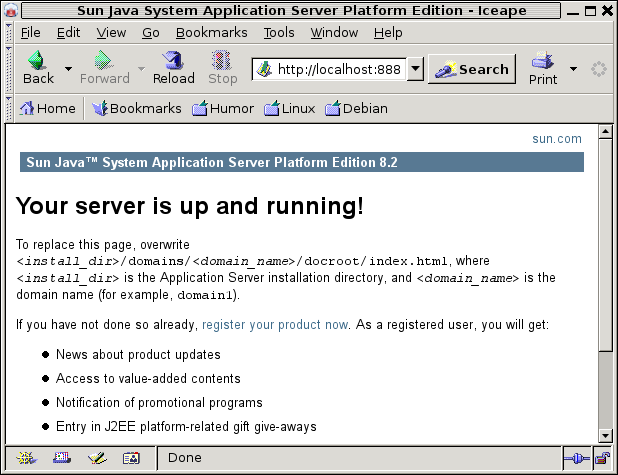Open Navigator from status bar component icon

(26, 458)
